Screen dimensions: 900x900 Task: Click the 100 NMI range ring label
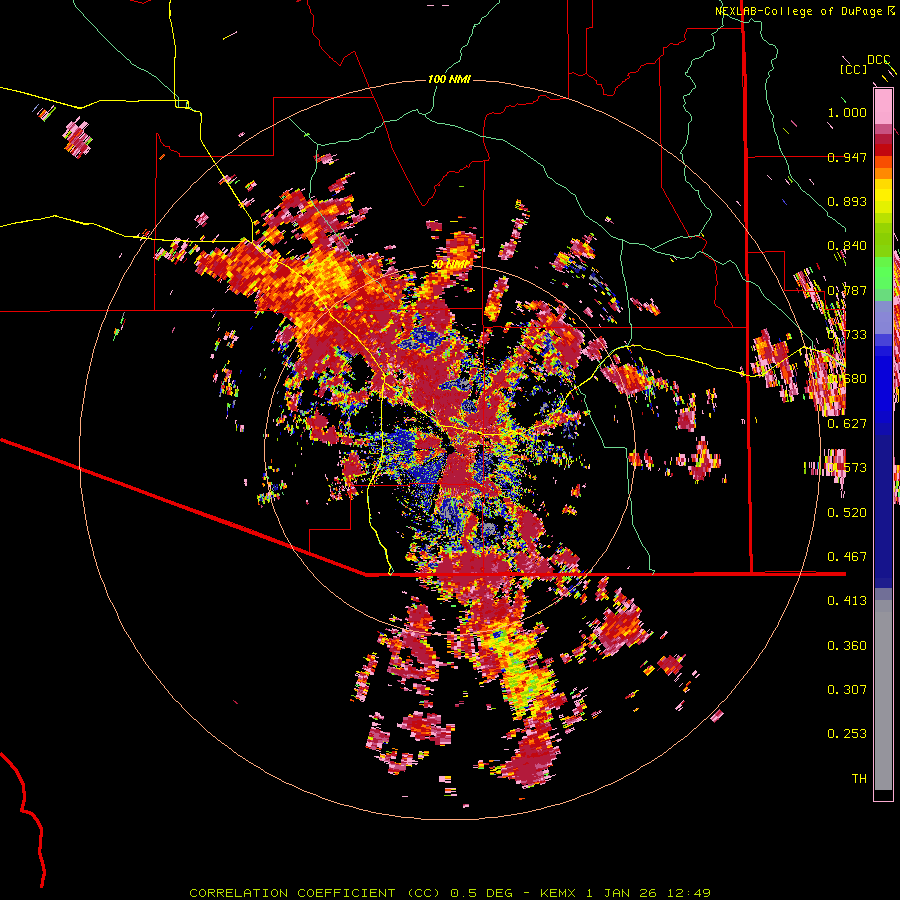pyautogui.click(x=449, y=79)
